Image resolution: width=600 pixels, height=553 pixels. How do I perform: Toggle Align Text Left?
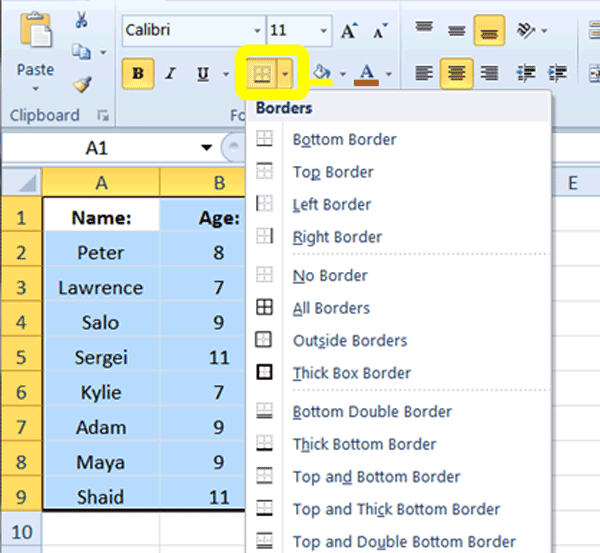[x=424, y=73]
